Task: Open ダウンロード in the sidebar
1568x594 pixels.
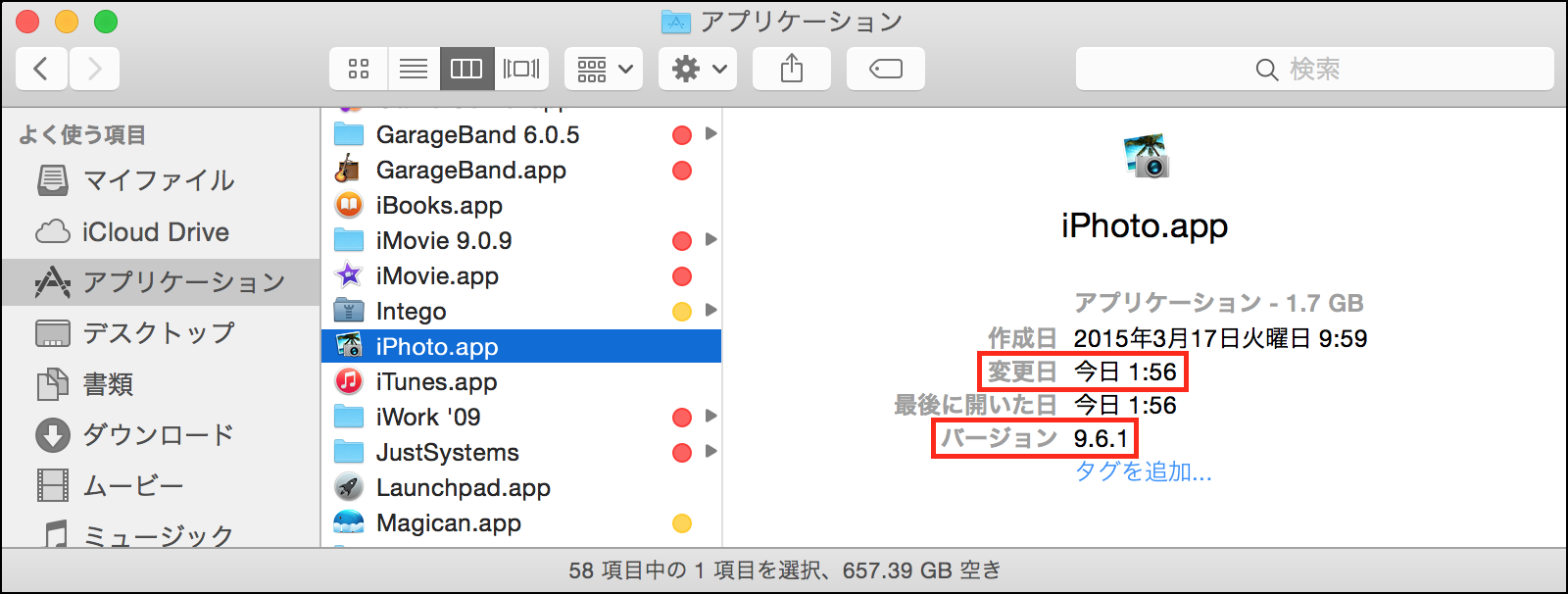Action: [x=161, y=435]
